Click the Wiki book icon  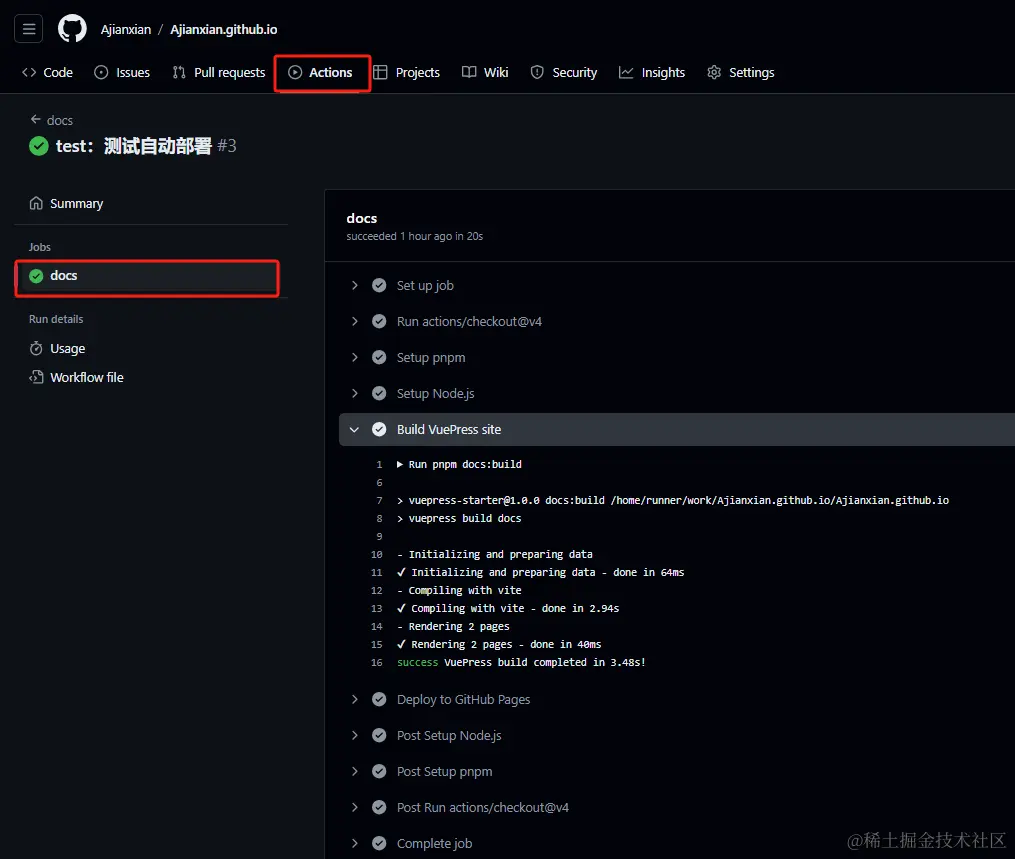tap(469, 72)
